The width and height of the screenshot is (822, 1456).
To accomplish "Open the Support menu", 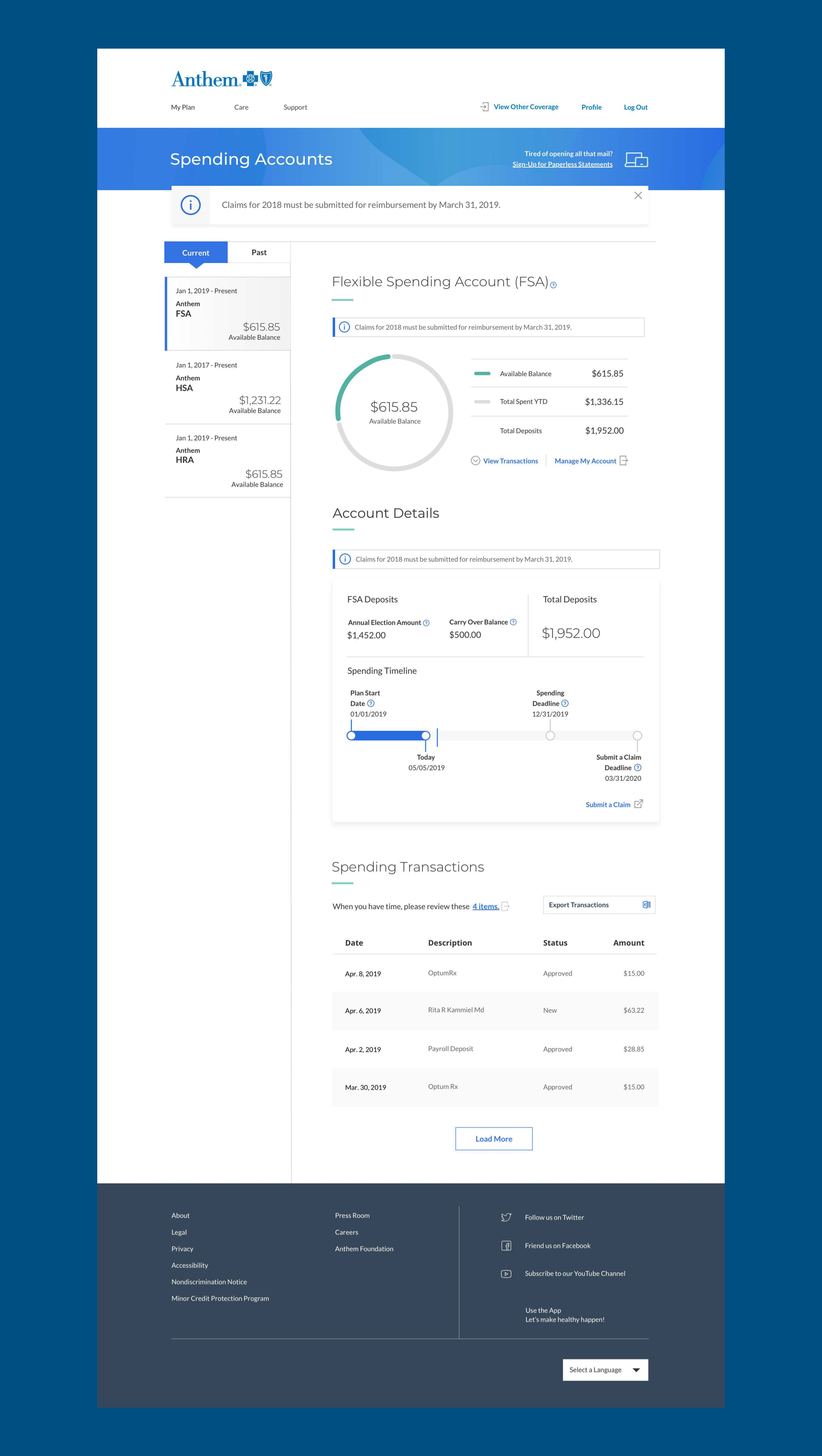I will 295,107.
